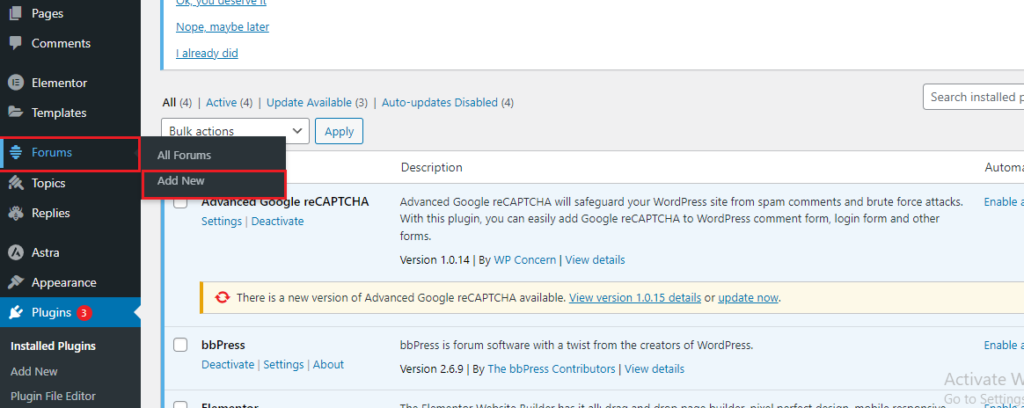
Task: Click the Replies icon in sidebar
Action: point(16,213)
